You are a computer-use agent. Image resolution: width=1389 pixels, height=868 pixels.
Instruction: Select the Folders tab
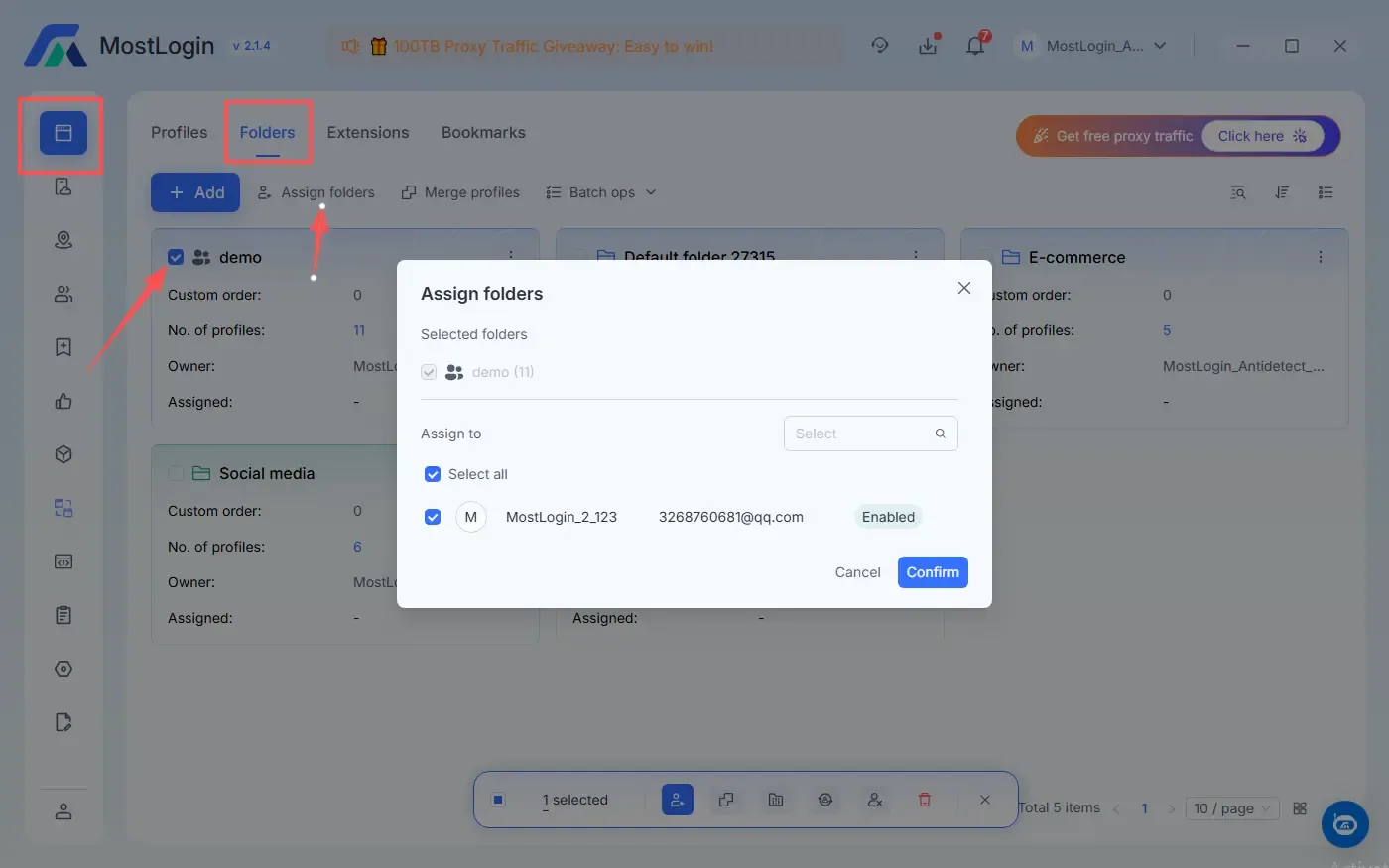click(268, 133)
